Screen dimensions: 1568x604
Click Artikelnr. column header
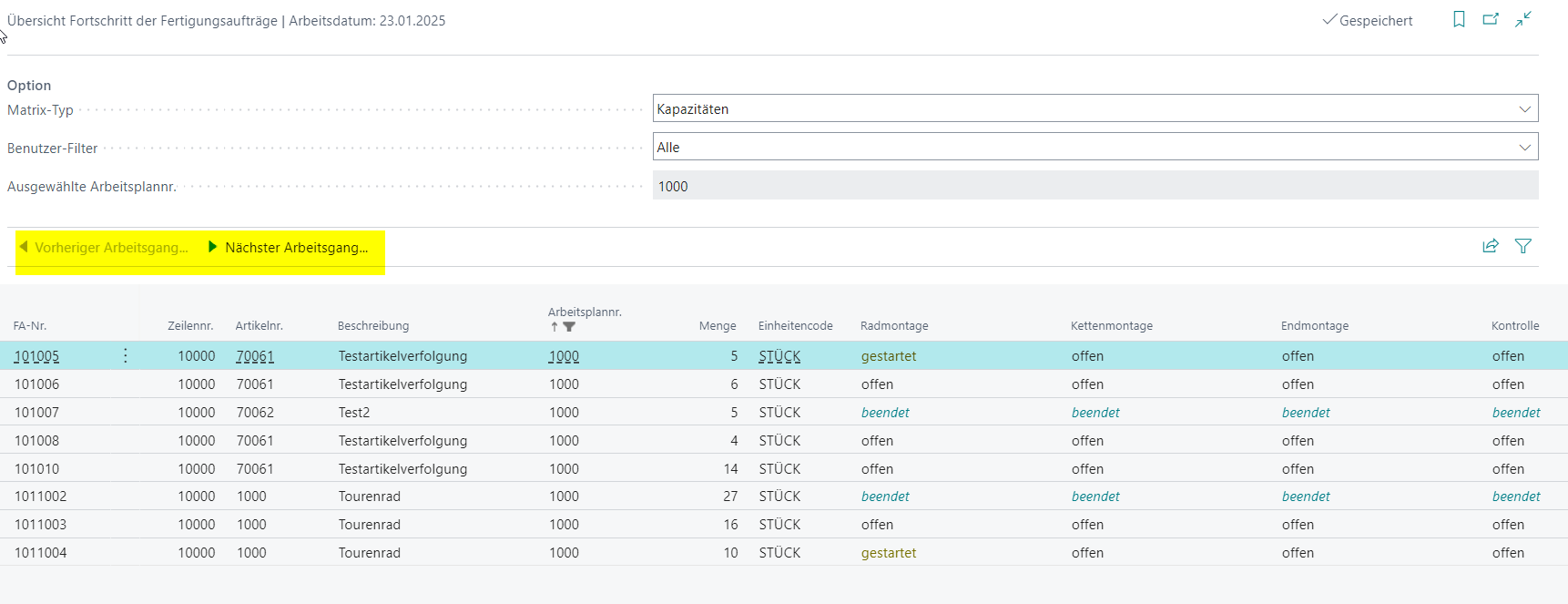point(260,325)
